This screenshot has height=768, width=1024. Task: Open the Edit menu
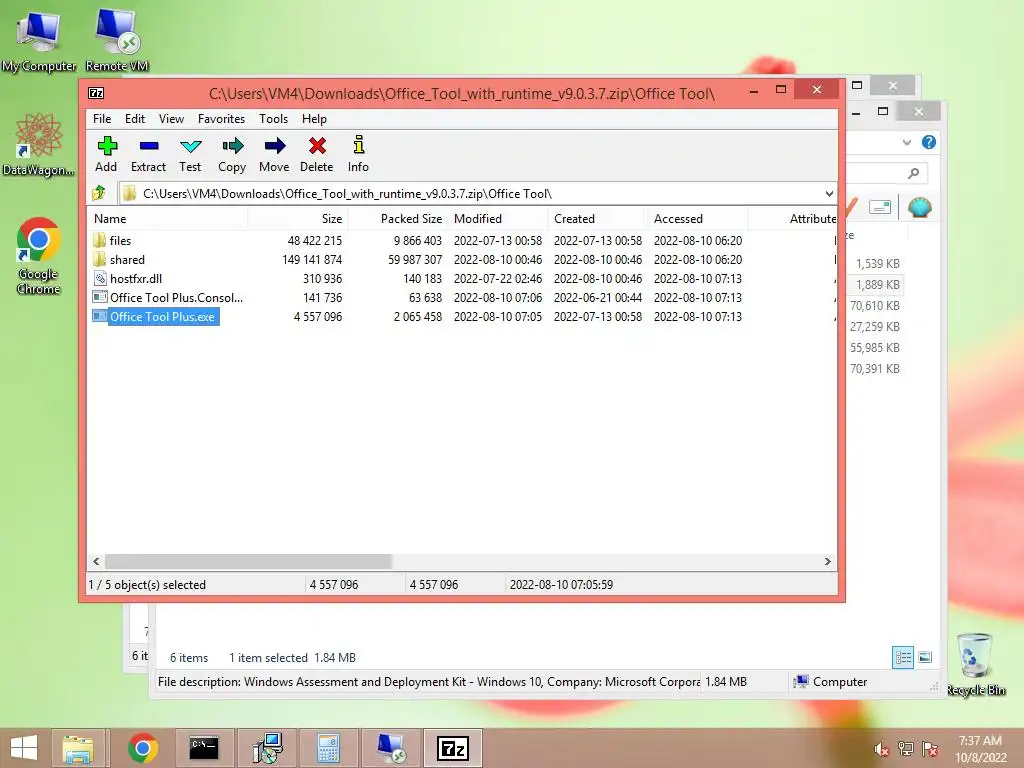pyautogui.click(x=135, y=119)
